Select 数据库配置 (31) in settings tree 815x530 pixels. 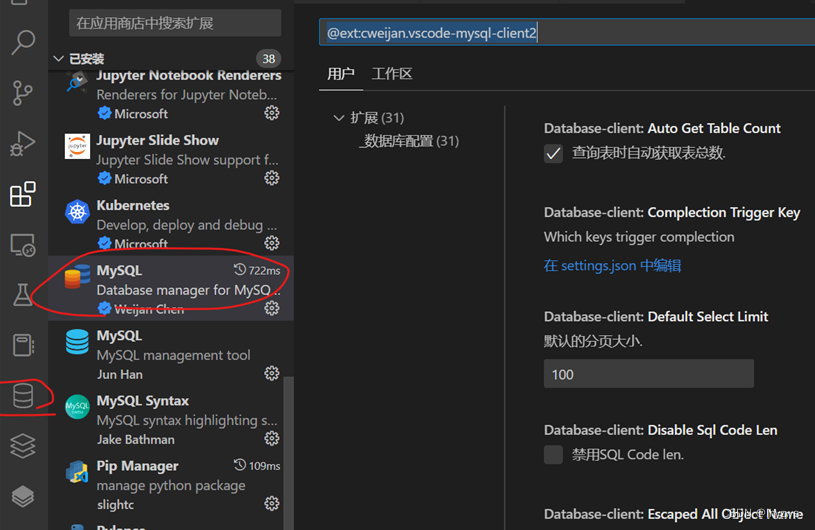point(410,141)
